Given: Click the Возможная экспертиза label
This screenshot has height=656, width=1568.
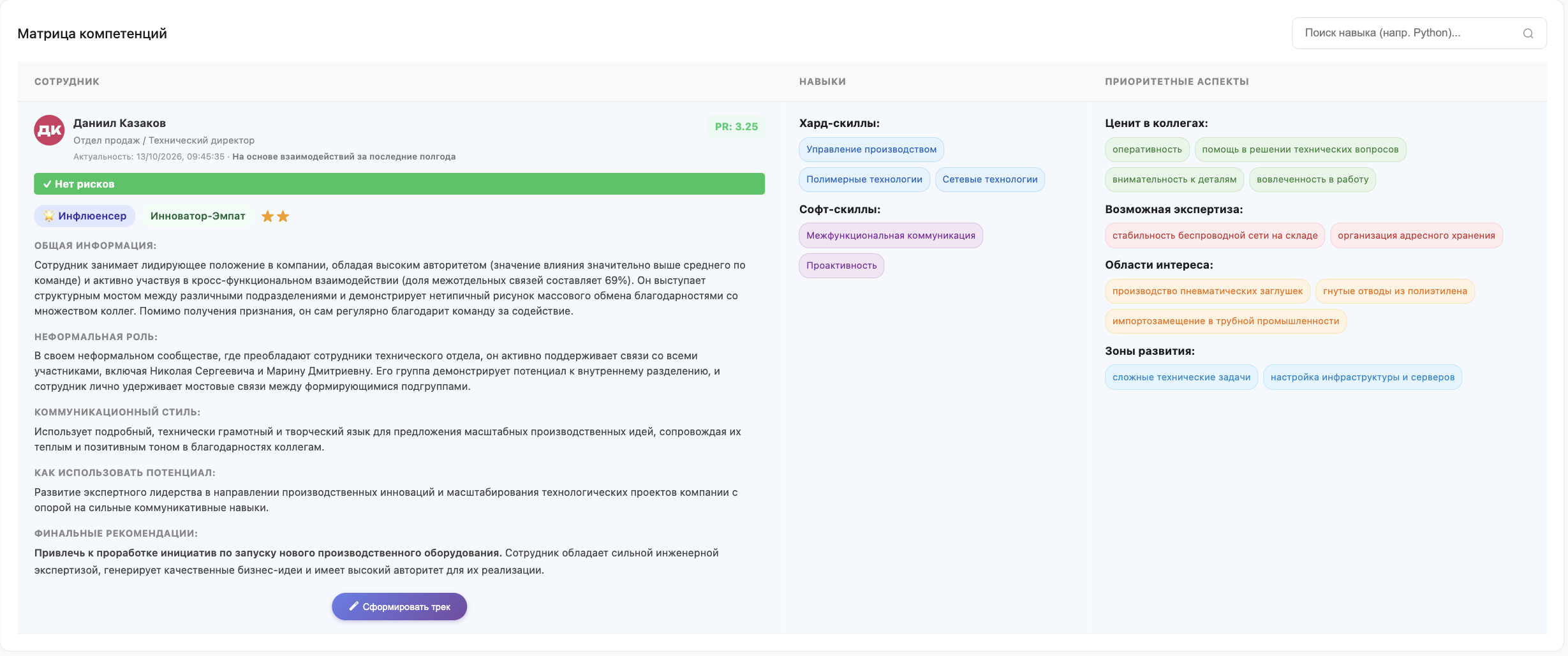Looking at the screenshot, I should (x=1174, y=209).
